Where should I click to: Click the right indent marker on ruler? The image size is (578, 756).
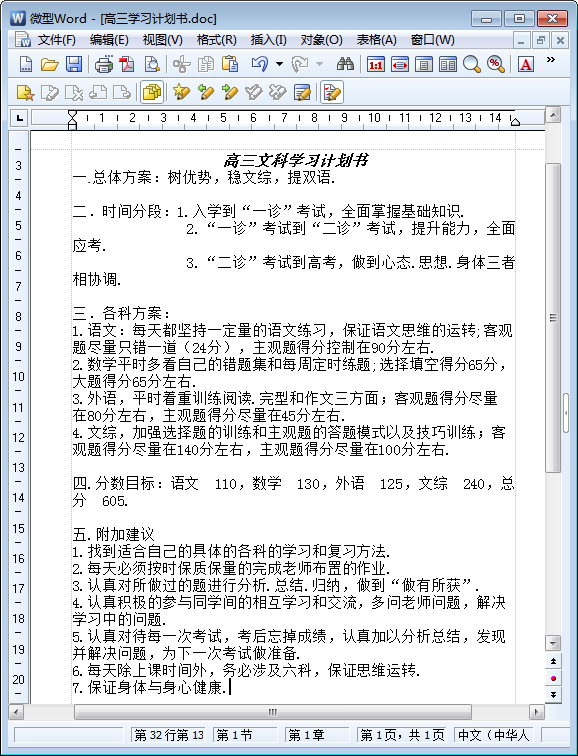click(515, 121)
